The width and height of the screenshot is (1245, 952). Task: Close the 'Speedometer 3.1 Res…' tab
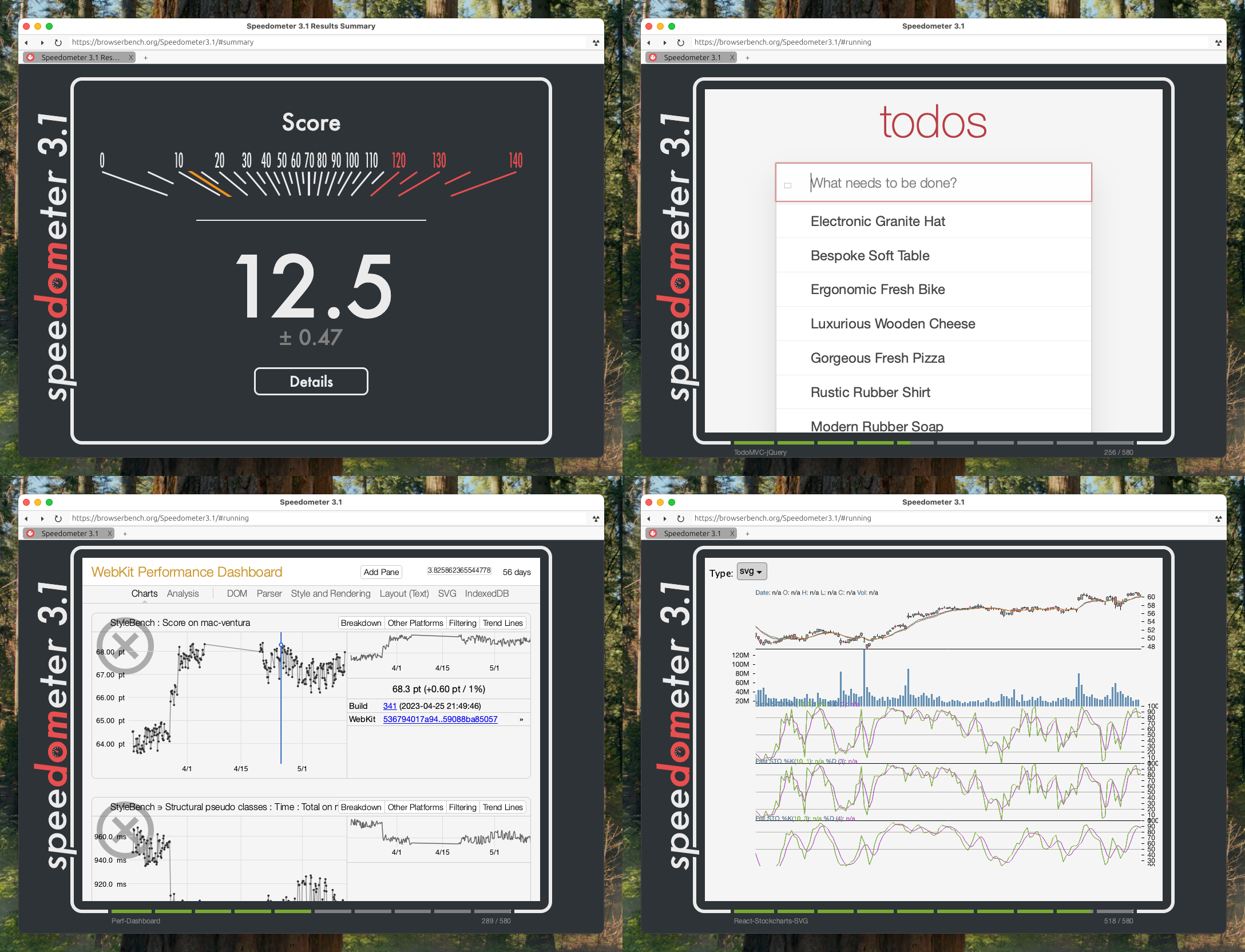(x=130, y=57)
